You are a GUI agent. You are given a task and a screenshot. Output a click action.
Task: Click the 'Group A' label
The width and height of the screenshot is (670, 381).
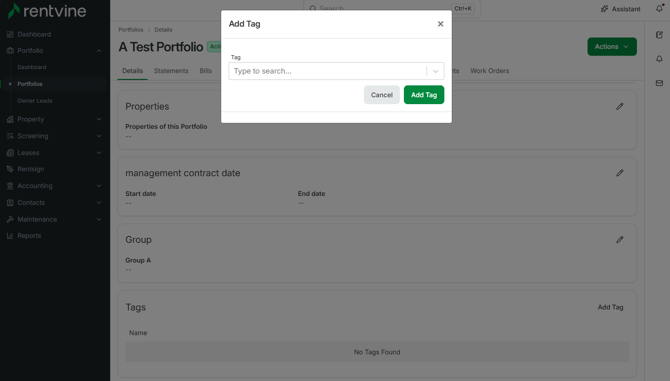(x=138, y=260)
